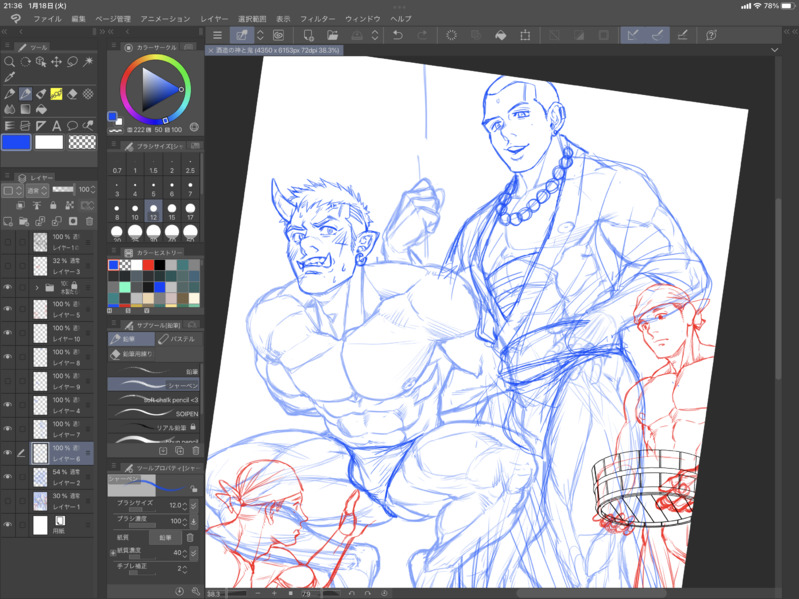
Task: Delete layer with trash icon in layer panel
Action: (x=89, y=221)
